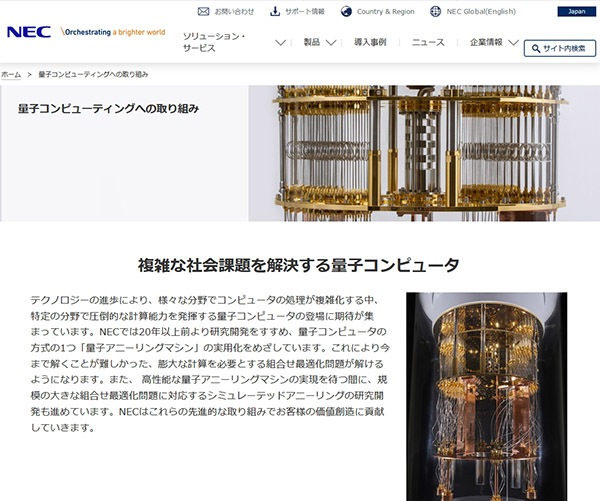Expand the 企業情報 dropdown chevron
This screenshot has width=600, height=501.
point(514,42)
